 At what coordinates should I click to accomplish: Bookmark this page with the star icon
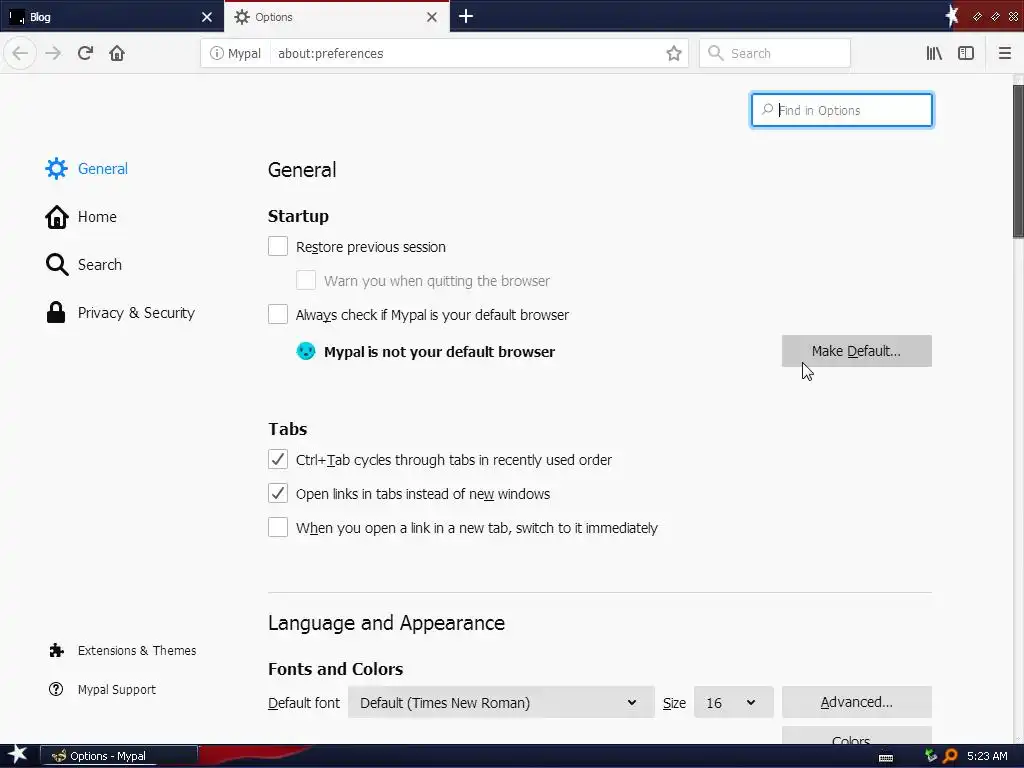(x=674, y=54)
